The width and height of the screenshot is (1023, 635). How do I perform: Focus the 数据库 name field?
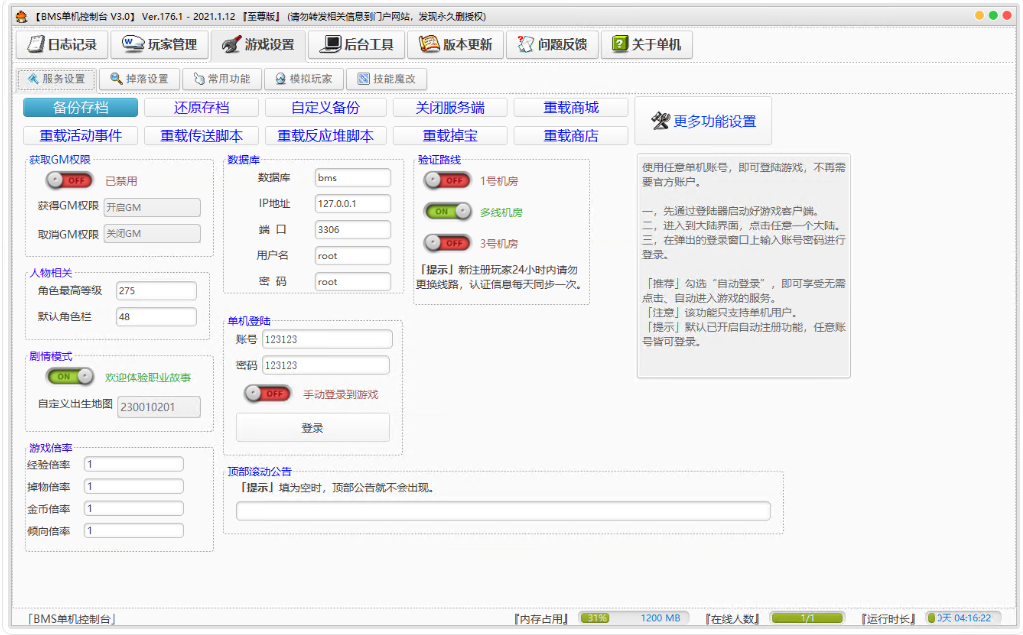pyautogui.click(x=352, y=178)
